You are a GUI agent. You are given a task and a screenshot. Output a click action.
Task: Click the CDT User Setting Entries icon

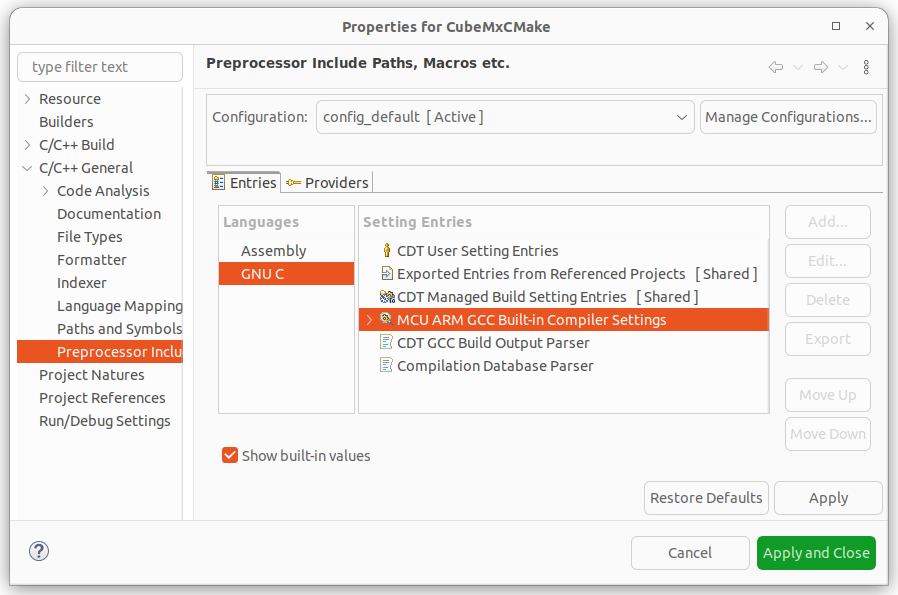point(387,250)
